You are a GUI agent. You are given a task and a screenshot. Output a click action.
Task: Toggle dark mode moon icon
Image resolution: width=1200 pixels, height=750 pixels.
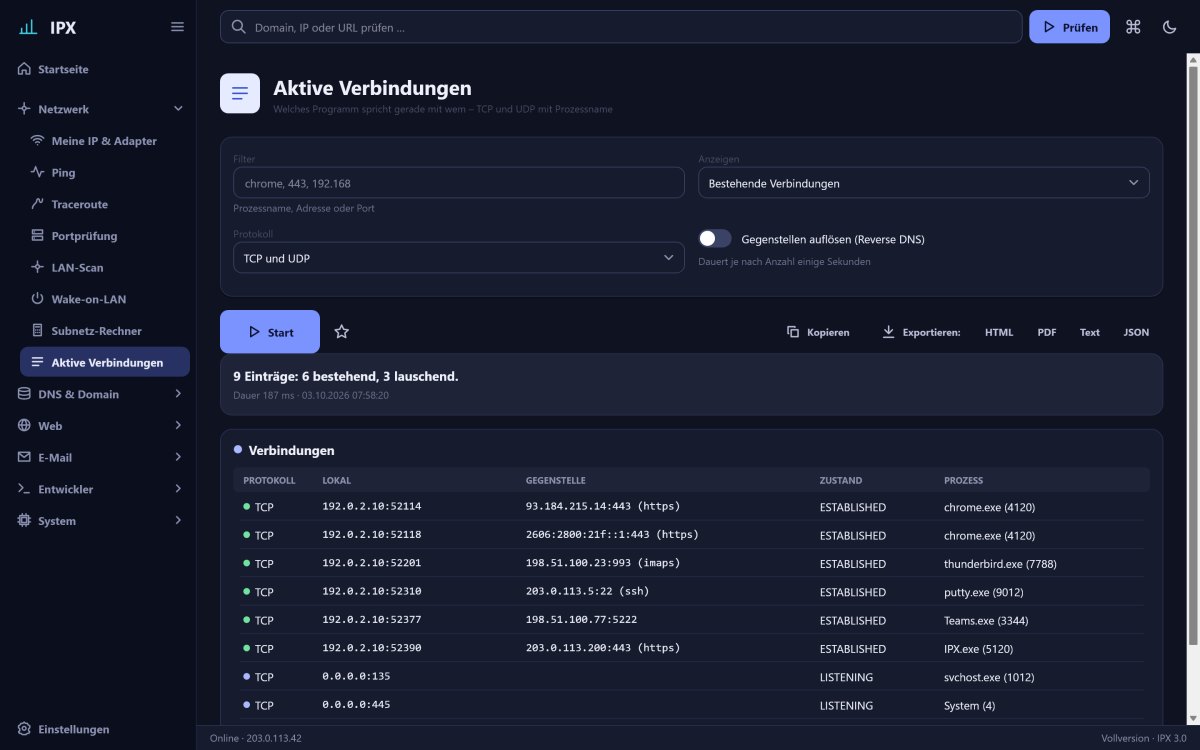point(1170,27)
